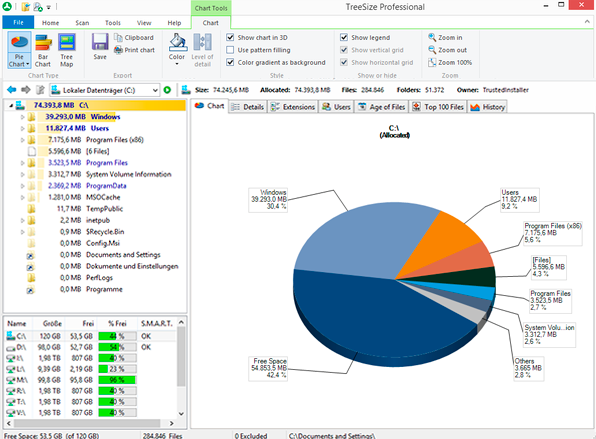Switch to the Home ribbon tab
The width and height of the screenshot is (596, 439).
coord(50,23)
